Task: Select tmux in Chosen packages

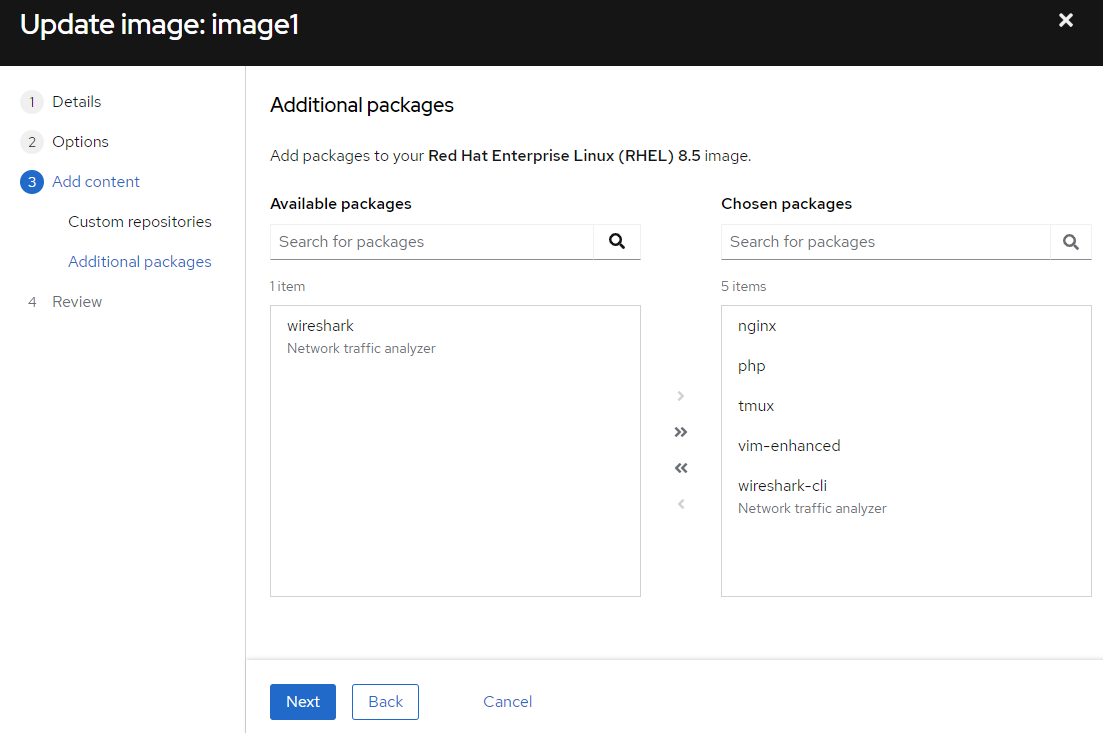Action: (756, 406)
